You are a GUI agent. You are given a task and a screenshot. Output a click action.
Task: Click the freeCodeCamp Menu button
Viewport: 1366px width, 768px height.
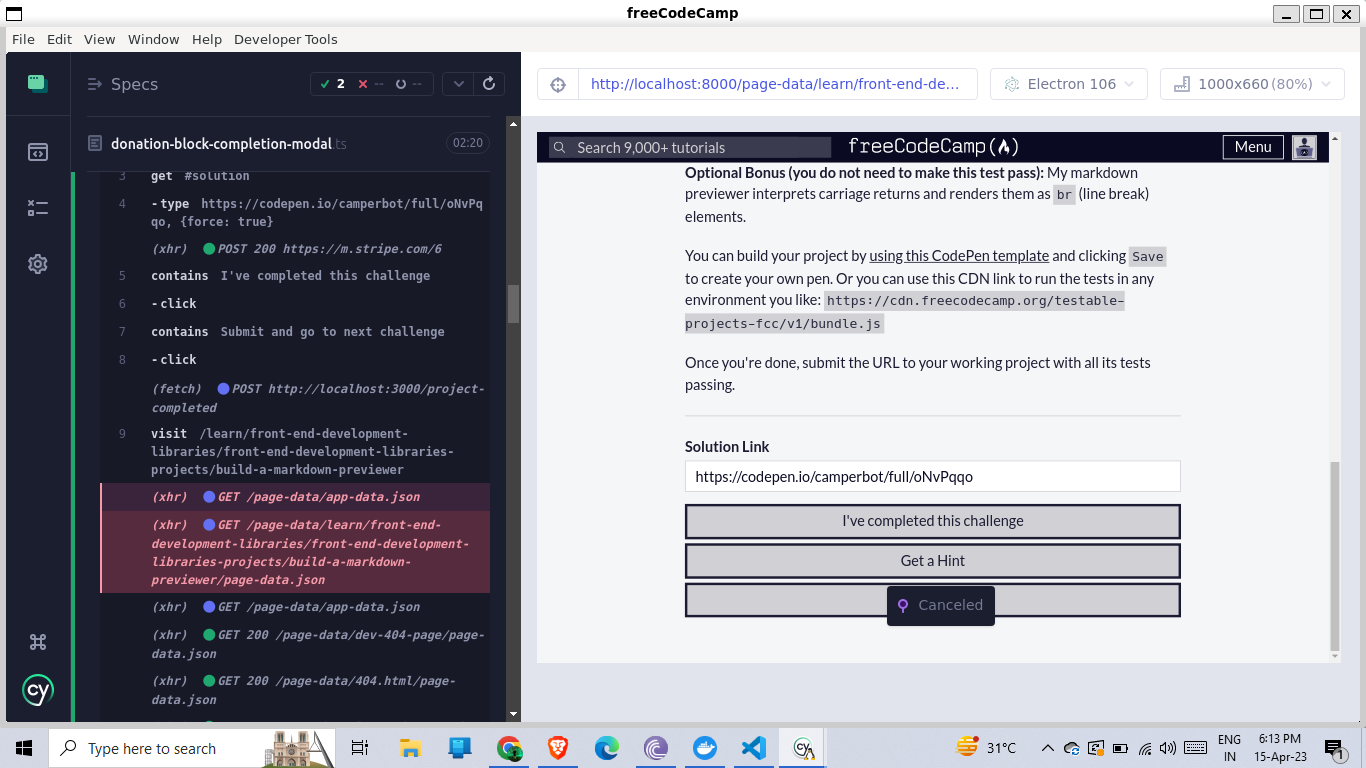click(x=1253, y=147)
